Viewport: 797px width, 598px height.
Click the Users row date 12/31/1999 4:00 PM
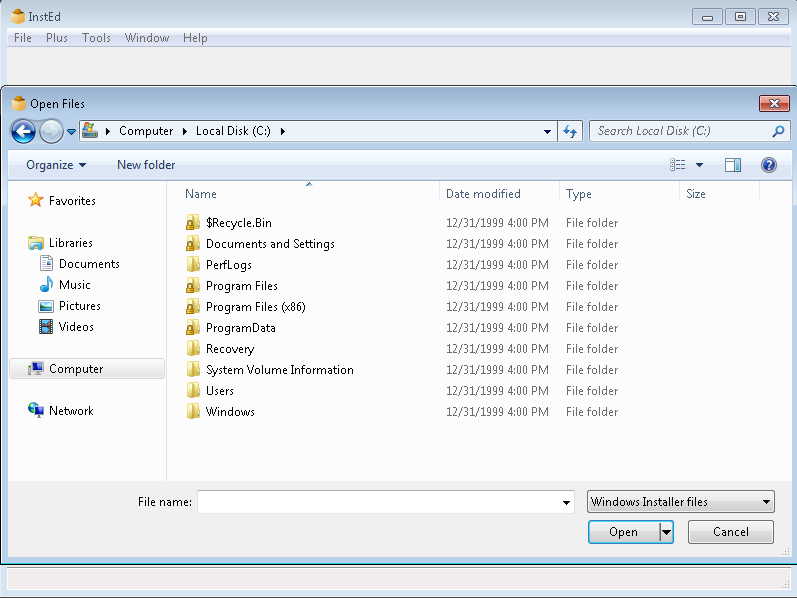[x=497, y=391]
